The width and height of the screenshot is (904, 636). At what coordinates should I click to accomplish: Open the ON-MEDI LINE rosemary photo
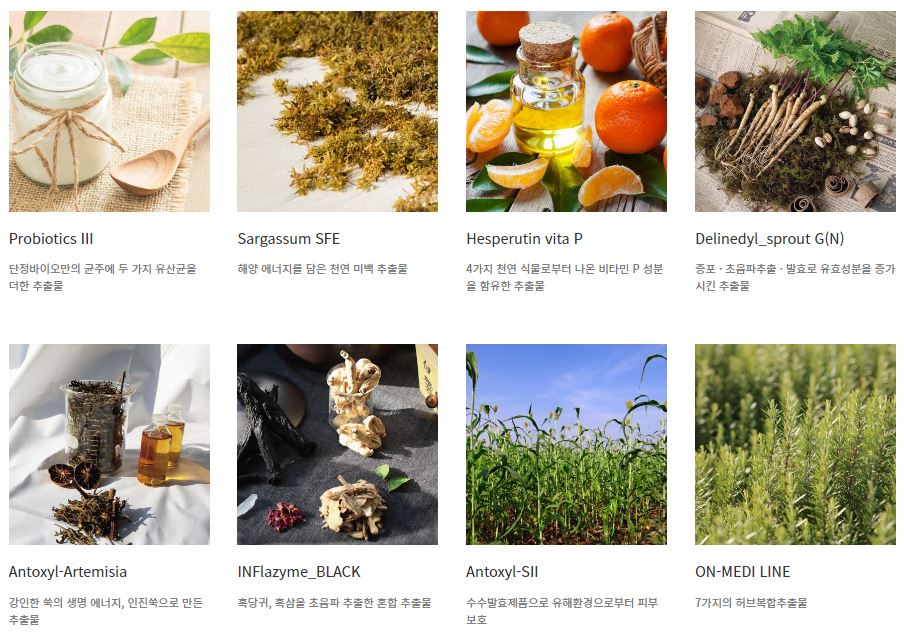(x=795, y=445)
